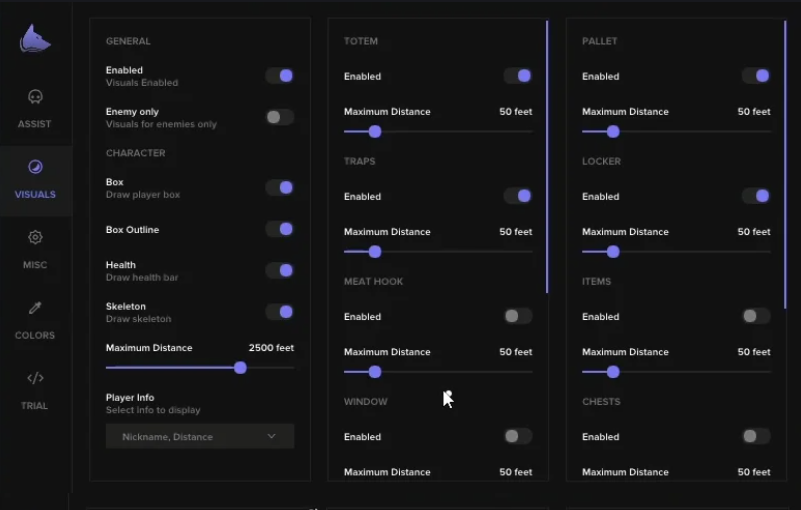Click the Nickname, Distance dropdown chevron

pos(271,436)
